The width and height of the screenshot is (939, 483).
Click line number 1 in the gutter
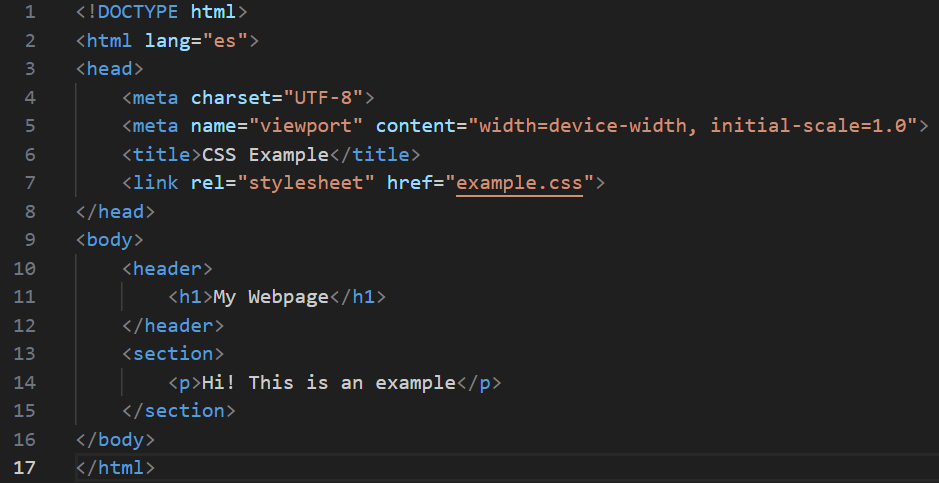[x=30, y=11]
